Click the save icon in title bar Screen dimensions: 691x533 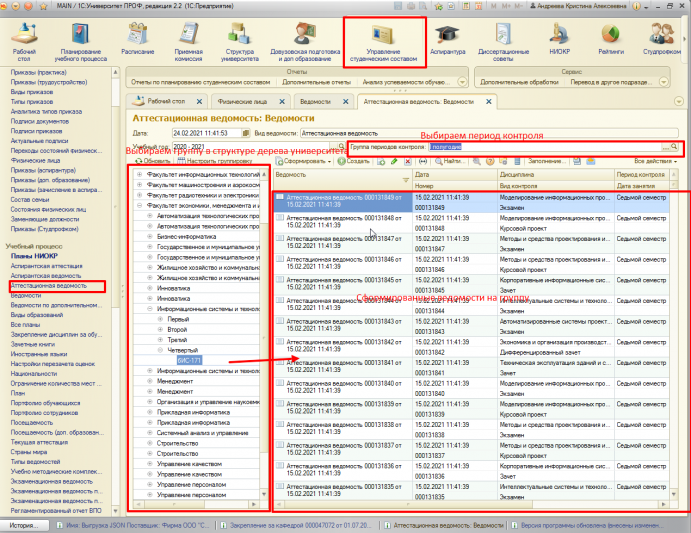click(x=398, y=6)
